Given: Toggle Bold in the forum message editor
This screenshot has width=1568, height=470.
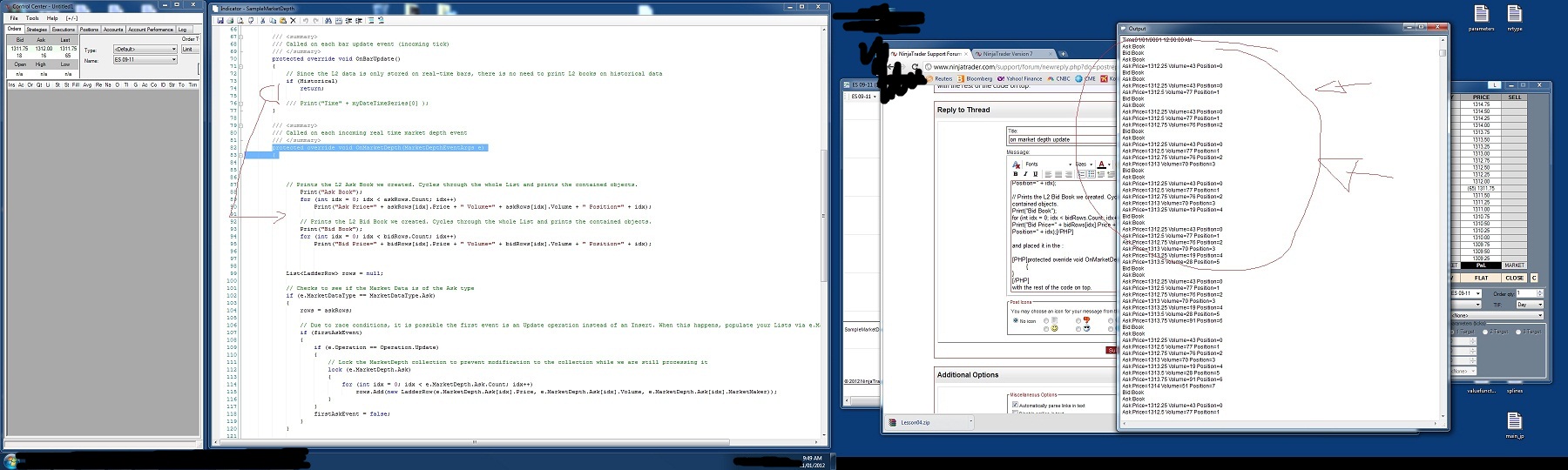Looking at the screenshot, I should pyautogui.click(x=1015, y=174).
